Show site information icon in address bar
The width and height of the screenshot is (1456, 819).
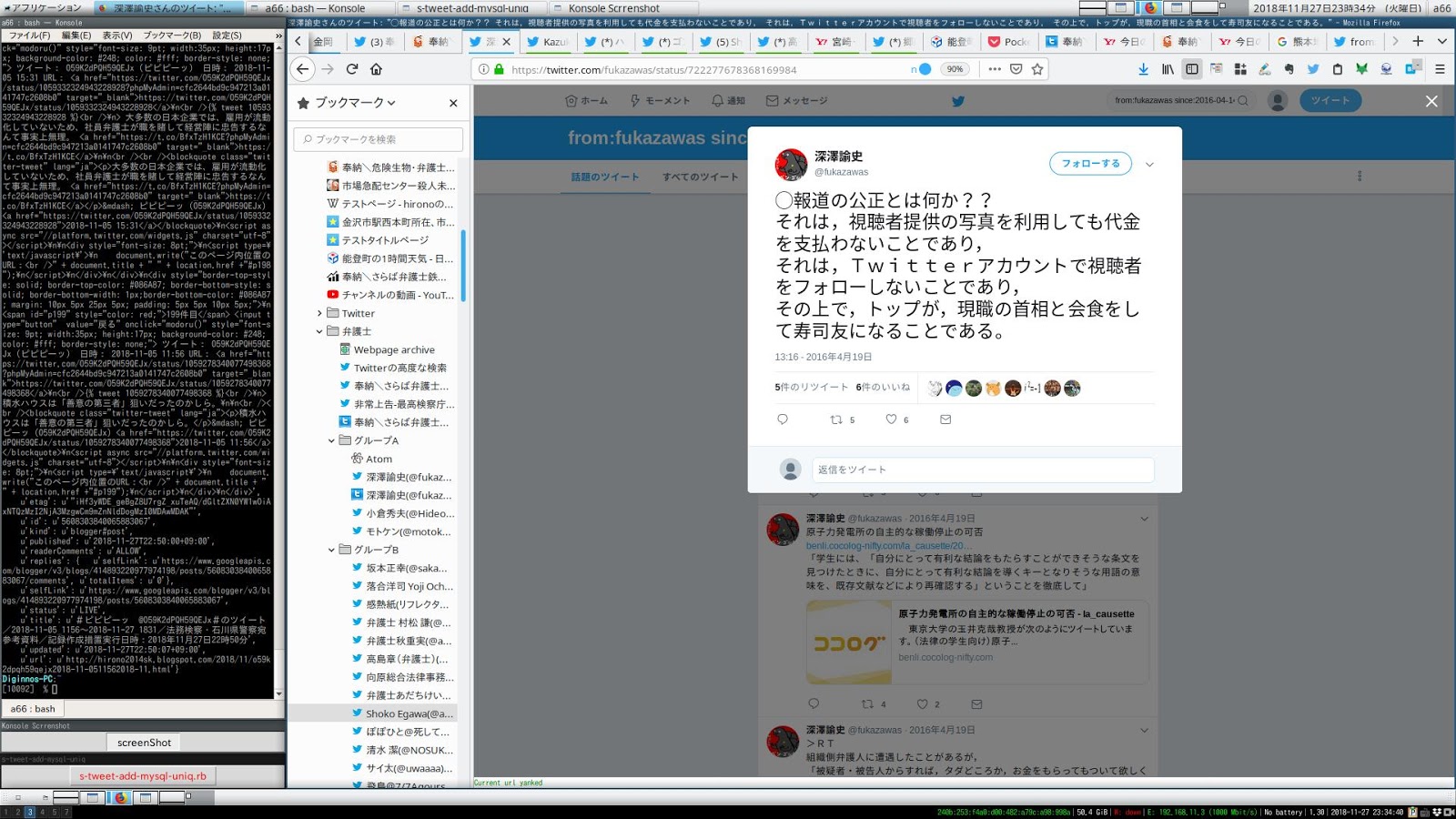484,69
